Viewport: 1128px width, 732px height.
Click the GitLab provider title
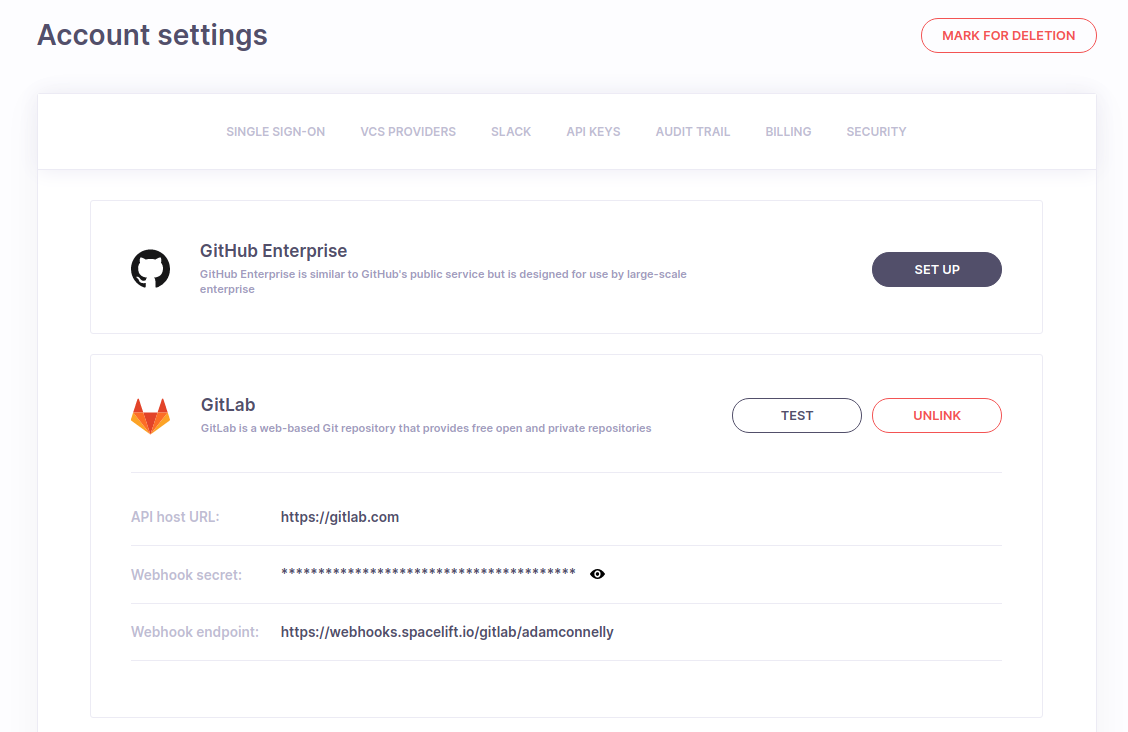pos(228,405)
